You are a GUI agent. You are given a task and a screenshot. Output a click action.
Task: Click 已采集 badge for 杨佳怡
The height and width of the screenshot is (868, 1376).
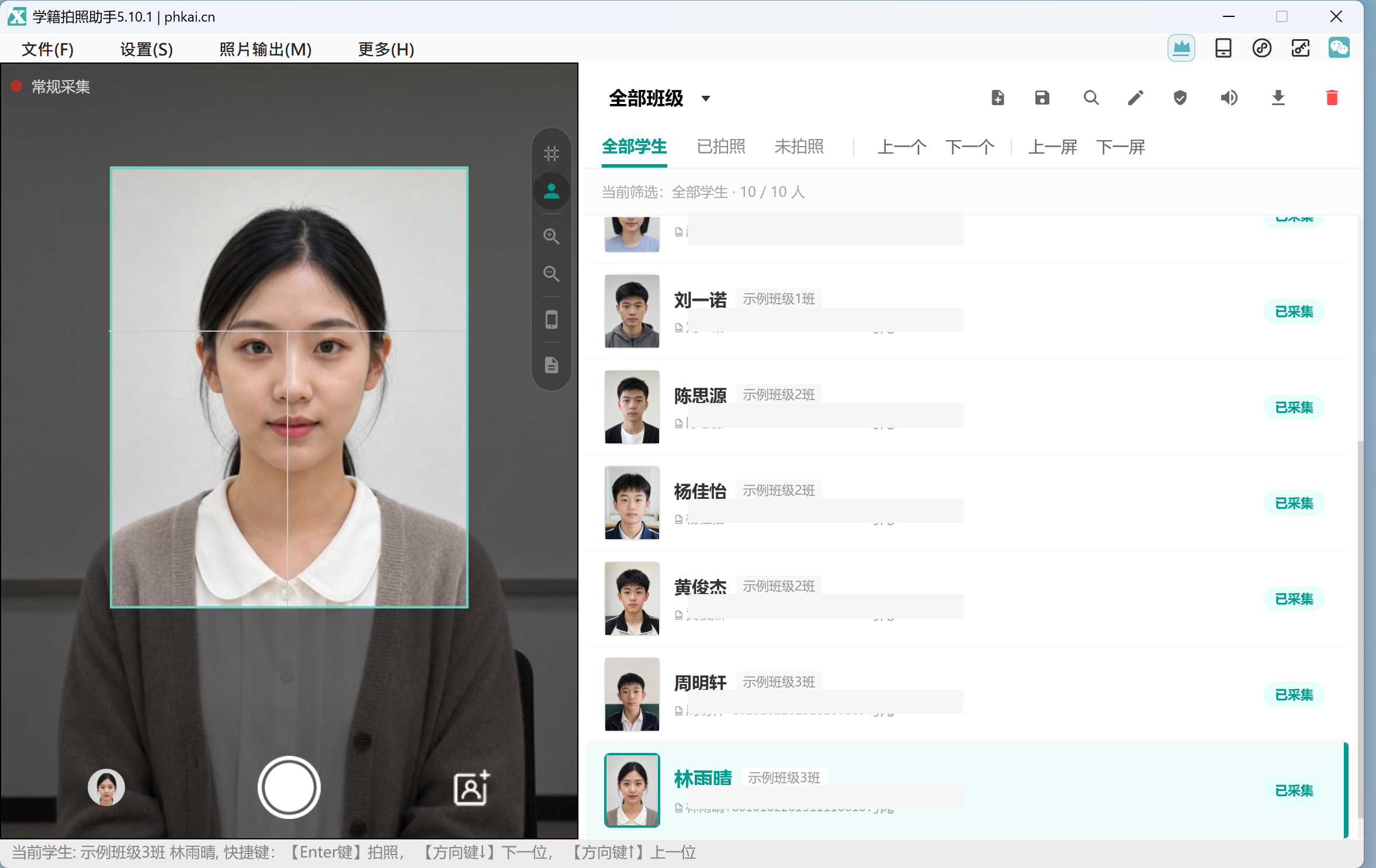click(1294, 503)
